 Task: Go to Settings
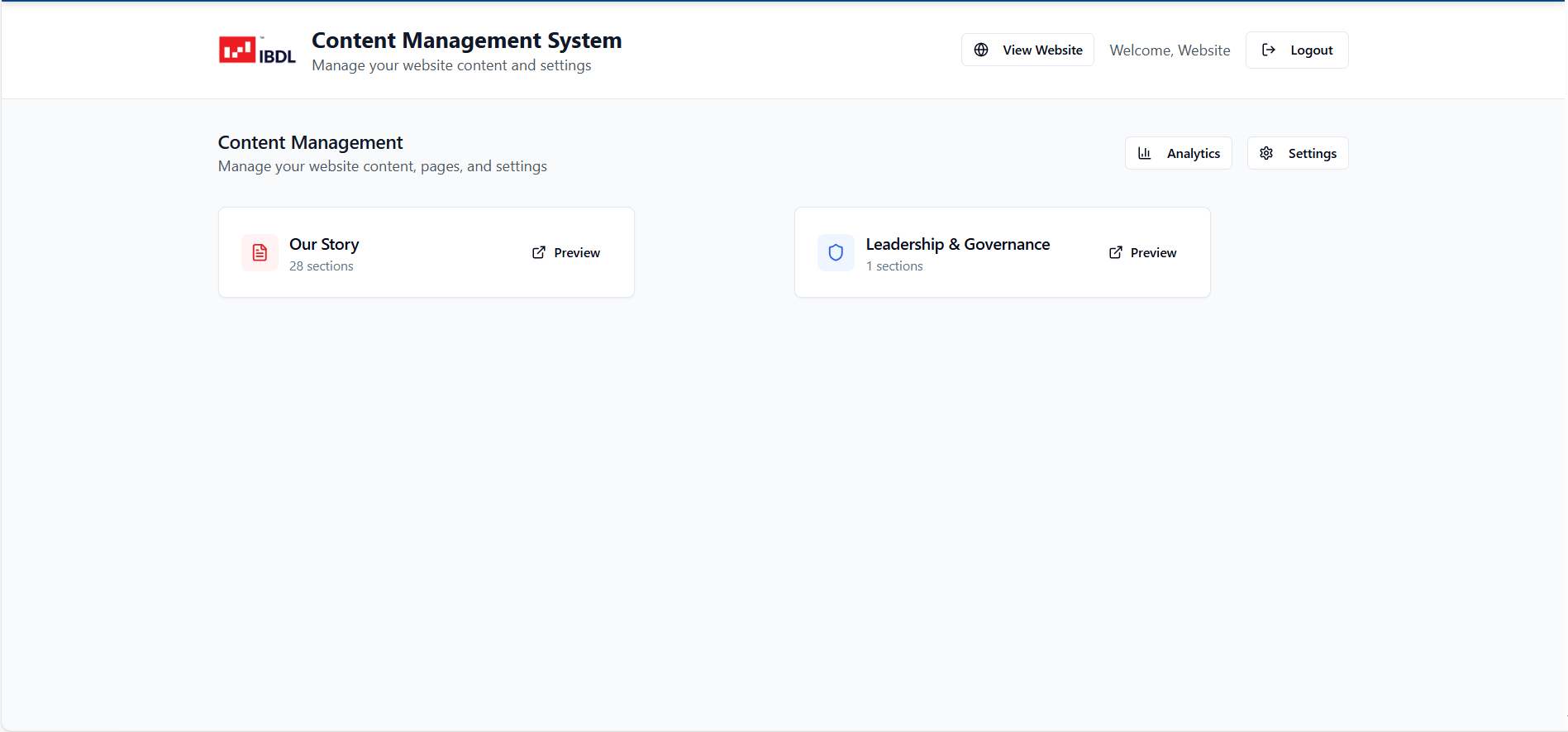pyautogui.click(x=1298, y=153)
